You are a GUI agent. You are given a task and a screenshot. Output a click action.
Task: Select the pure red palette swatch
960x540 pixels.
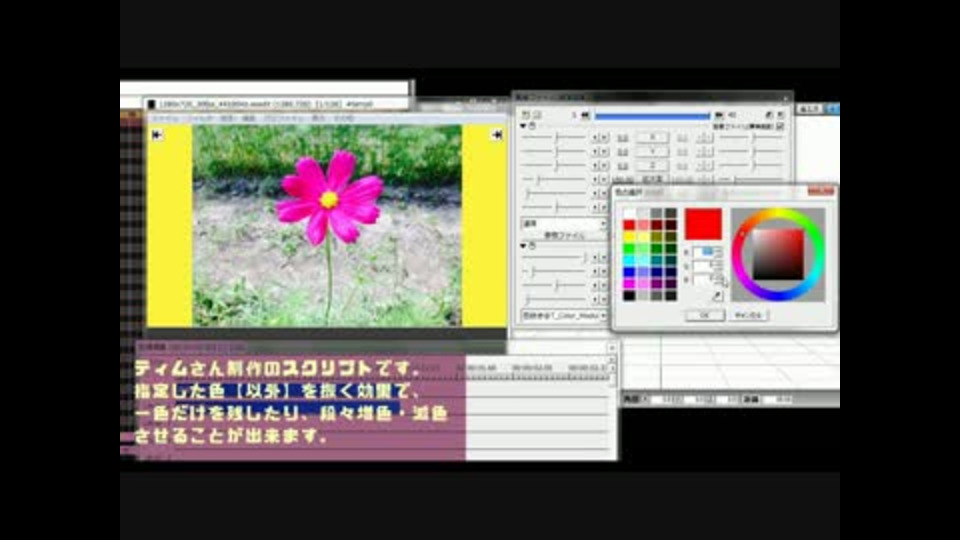pyautogui.click(x=629, y=225)
